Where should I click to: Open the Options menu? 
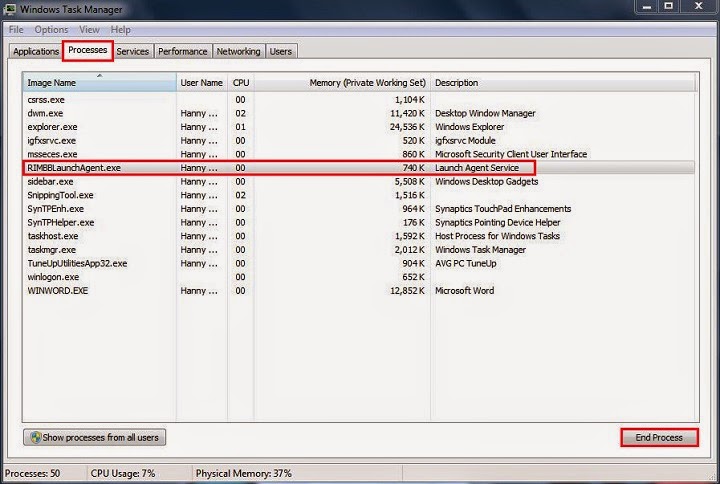tap(51, 30)
